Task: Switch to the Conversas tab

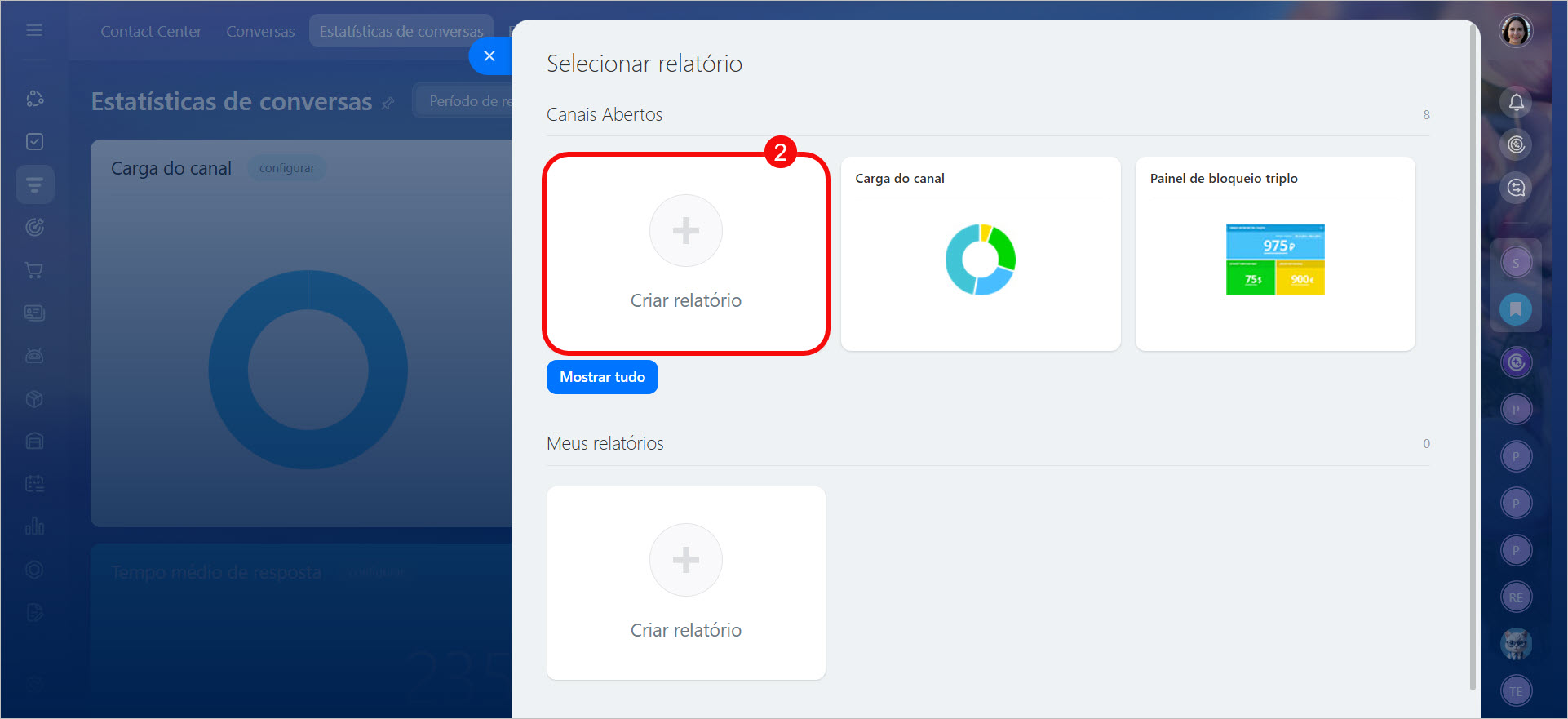Action: pos(260,31)
